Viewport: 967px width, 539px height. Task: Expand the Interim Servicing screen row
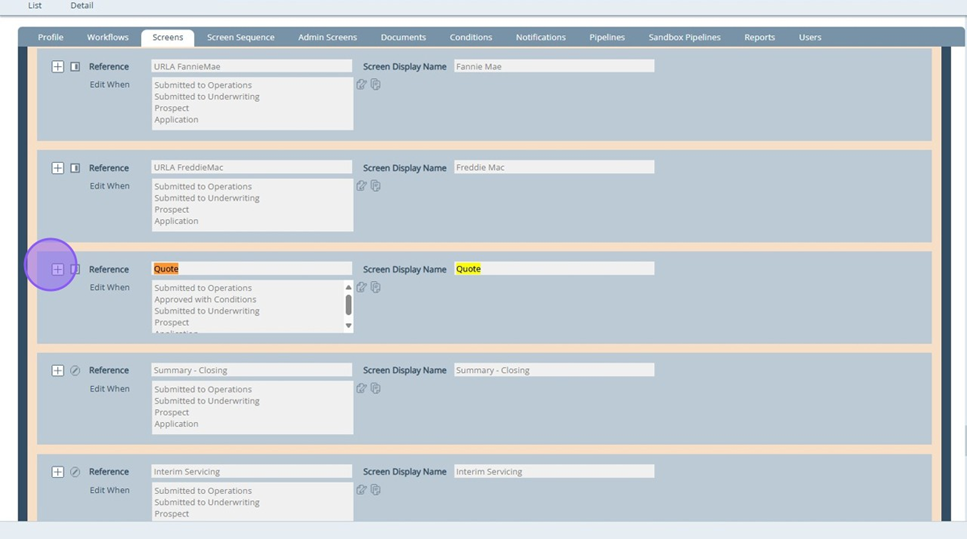tap(58, 472)
